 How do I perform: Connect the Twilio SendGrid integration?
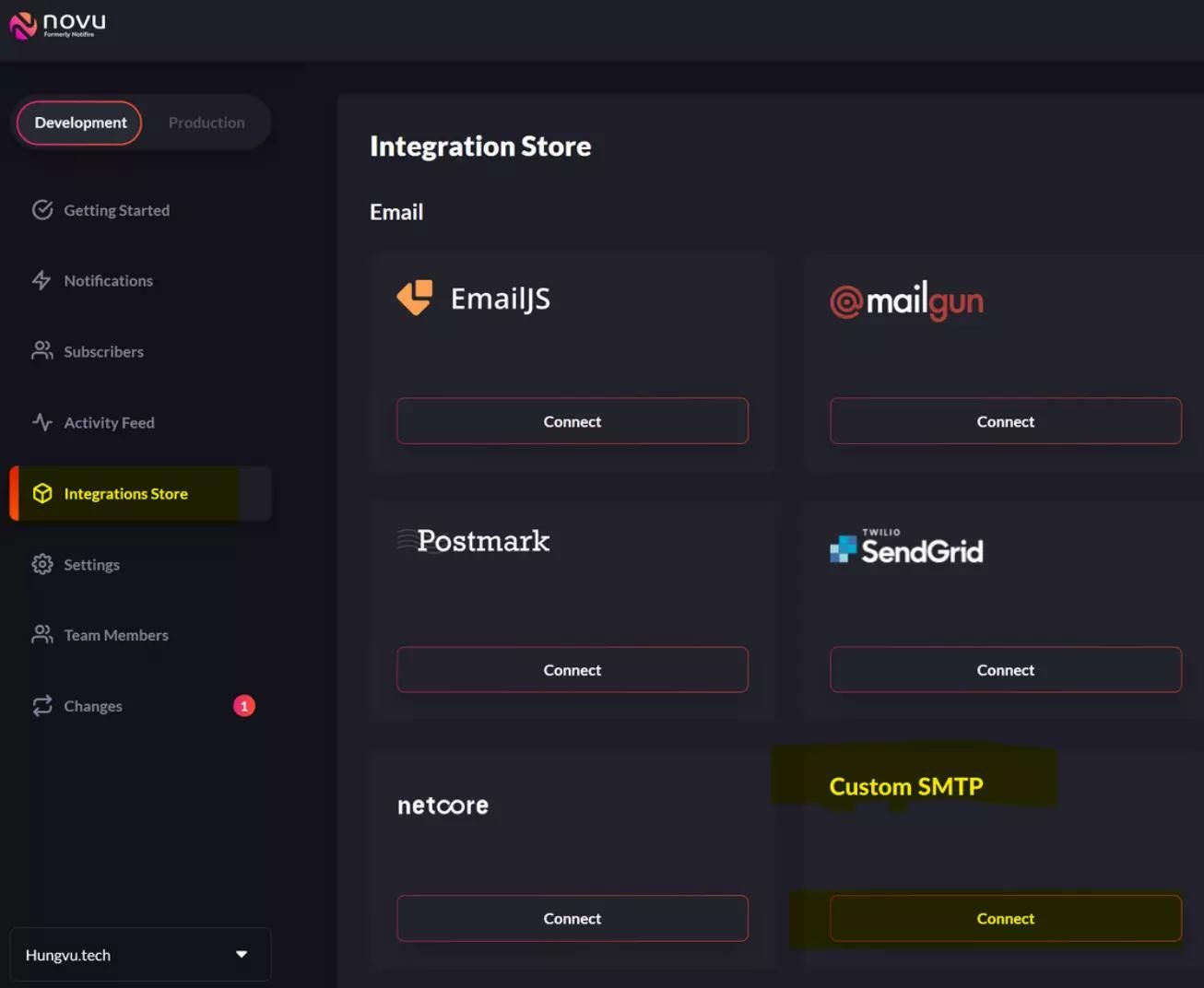[x=1005, y=670]
